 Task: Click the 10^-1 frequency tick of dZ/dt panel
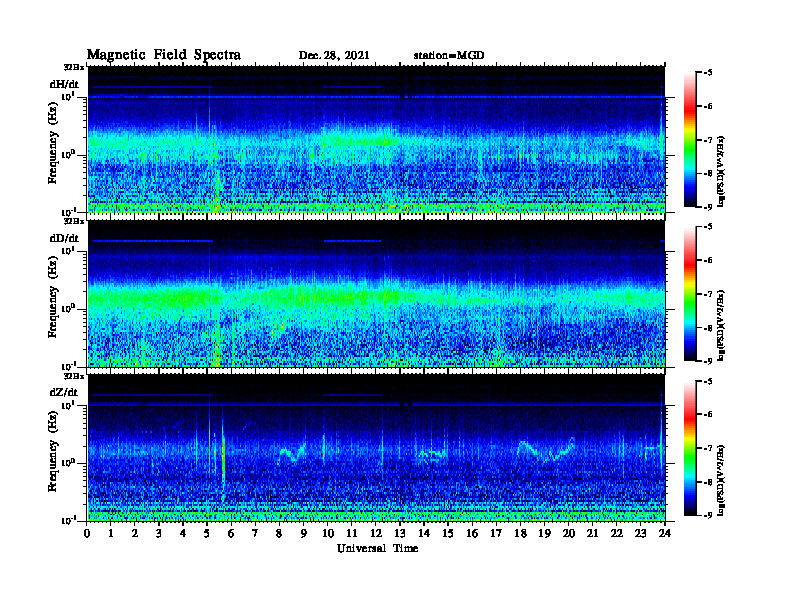69,520
